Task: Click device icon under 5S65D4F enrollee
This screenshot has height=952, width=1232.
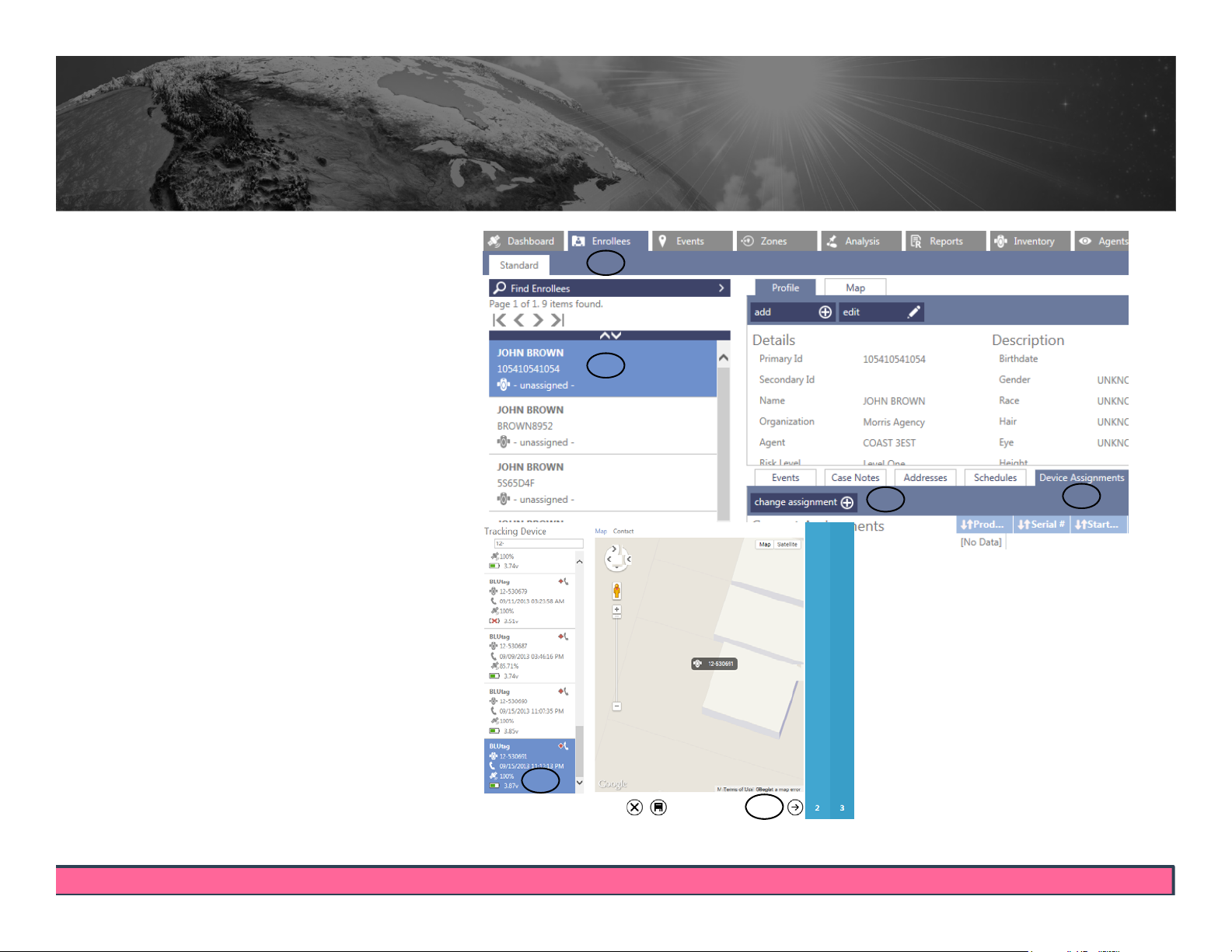Action: 503,499
